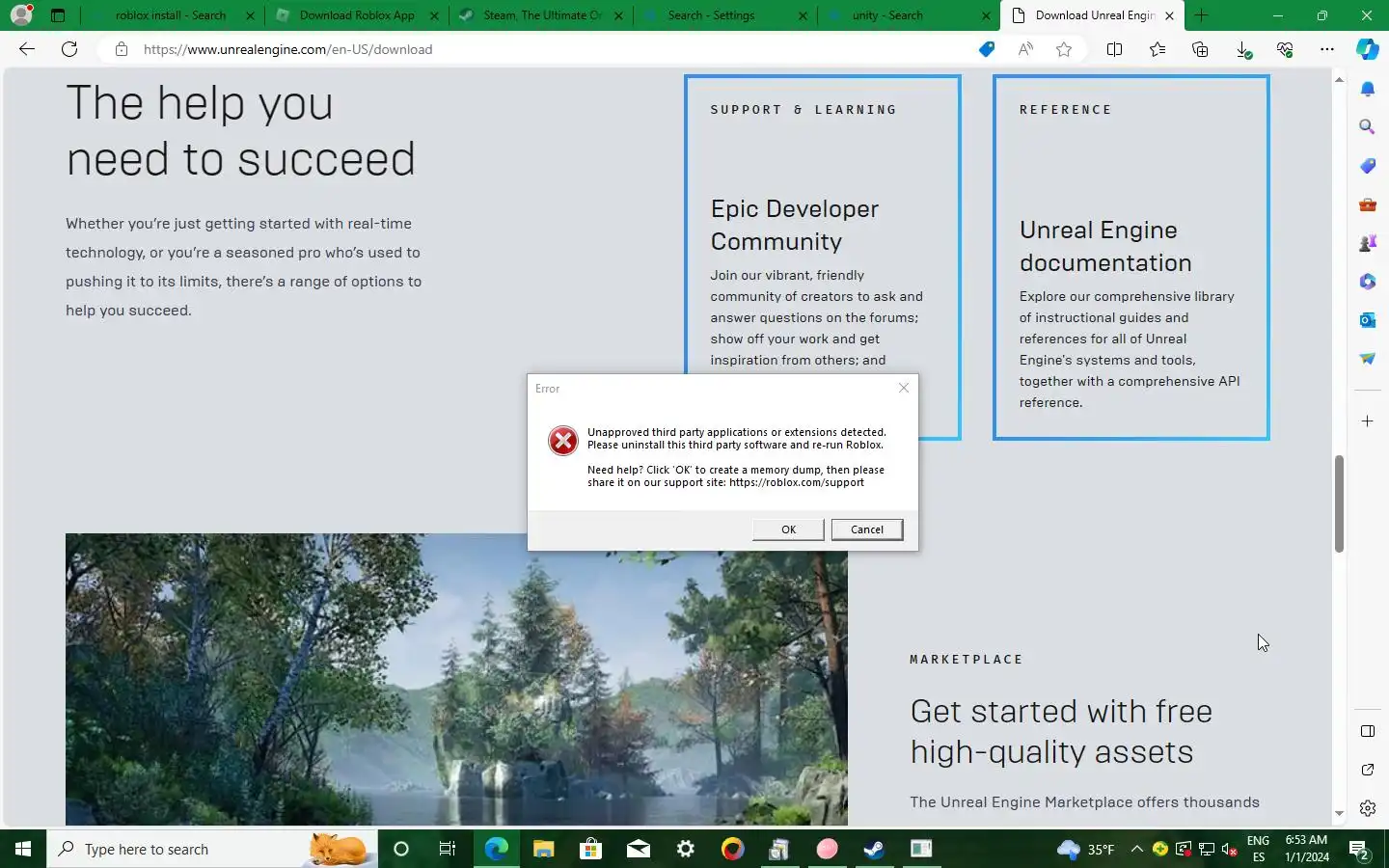Screen dimensions: 1389x868
Task: Add this page to favorites star
Action: pyautogui.click(x=1064, y=49)
